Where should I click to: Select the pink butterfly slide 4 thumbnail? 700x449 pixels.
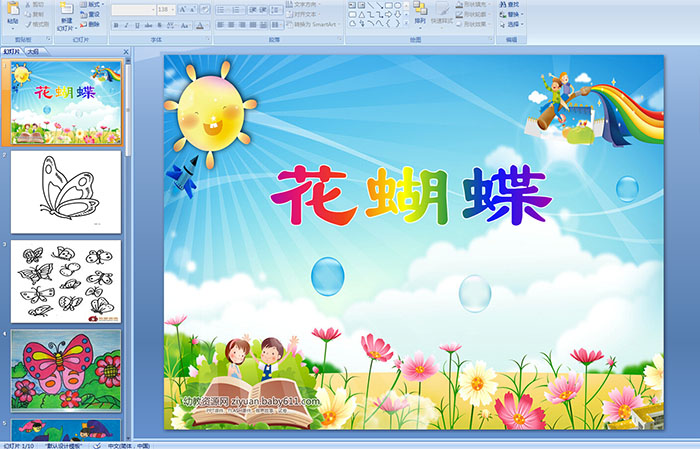point(66,368)
